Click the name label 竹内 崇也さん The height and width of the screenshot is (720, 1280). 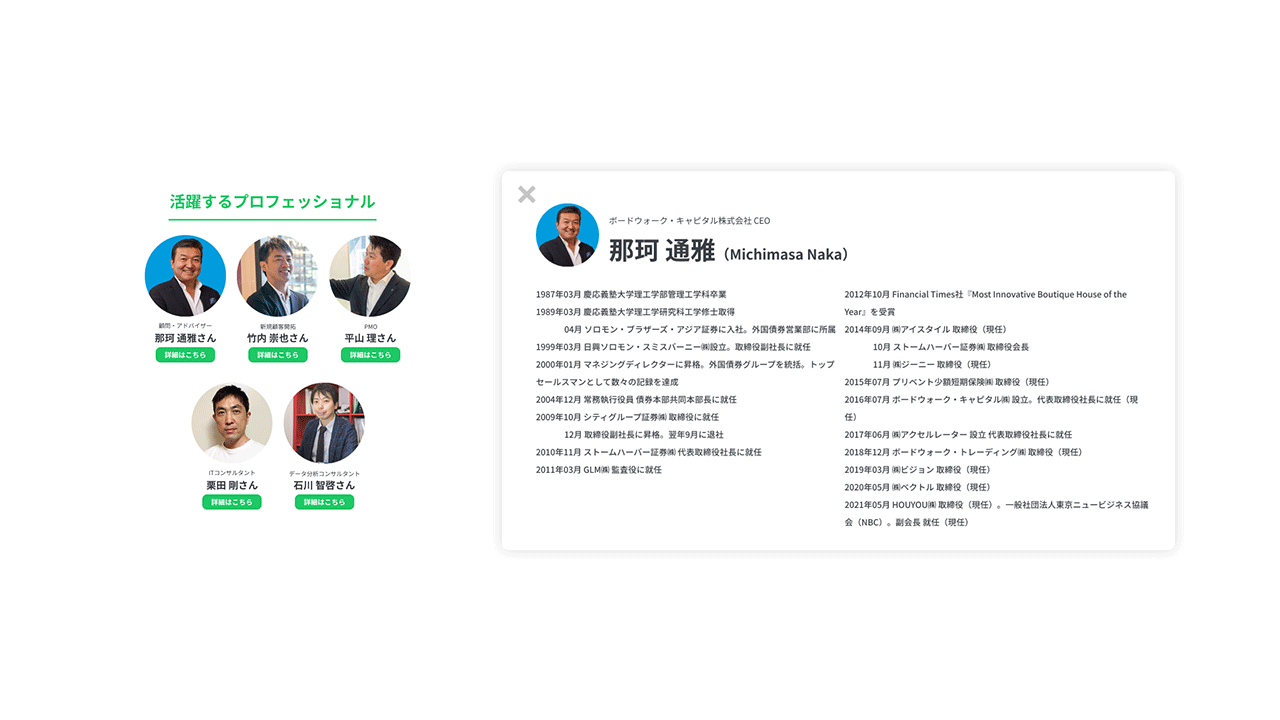(278, 338)
